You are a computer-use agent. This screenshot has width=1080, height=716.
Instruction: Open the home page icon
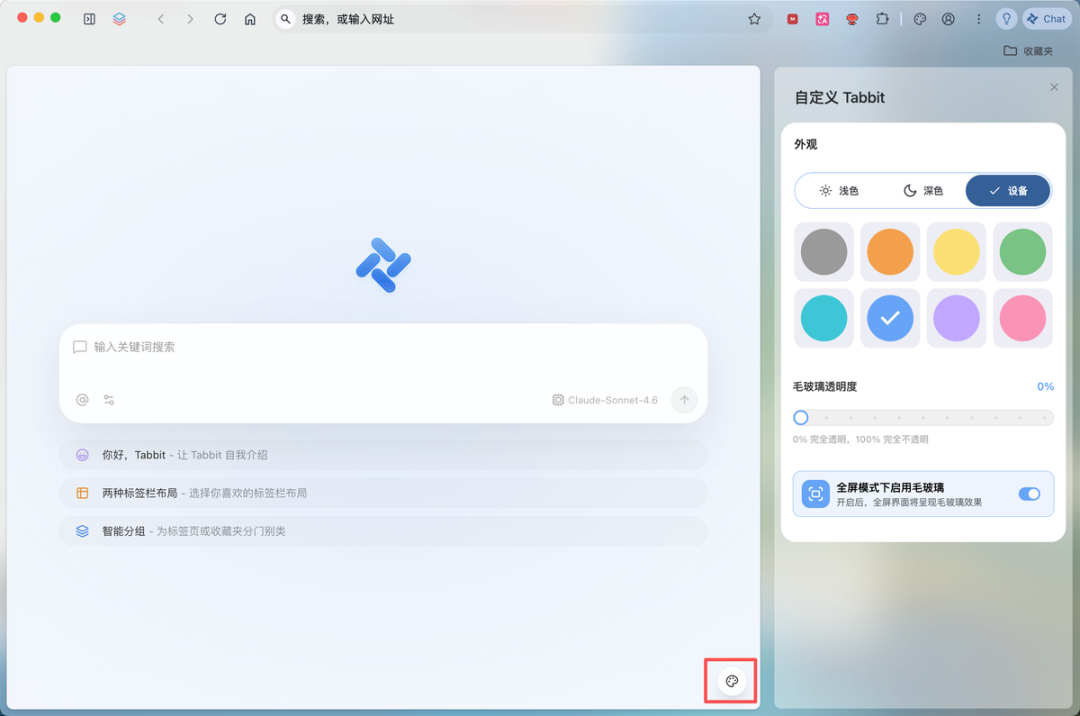(250, 19)
